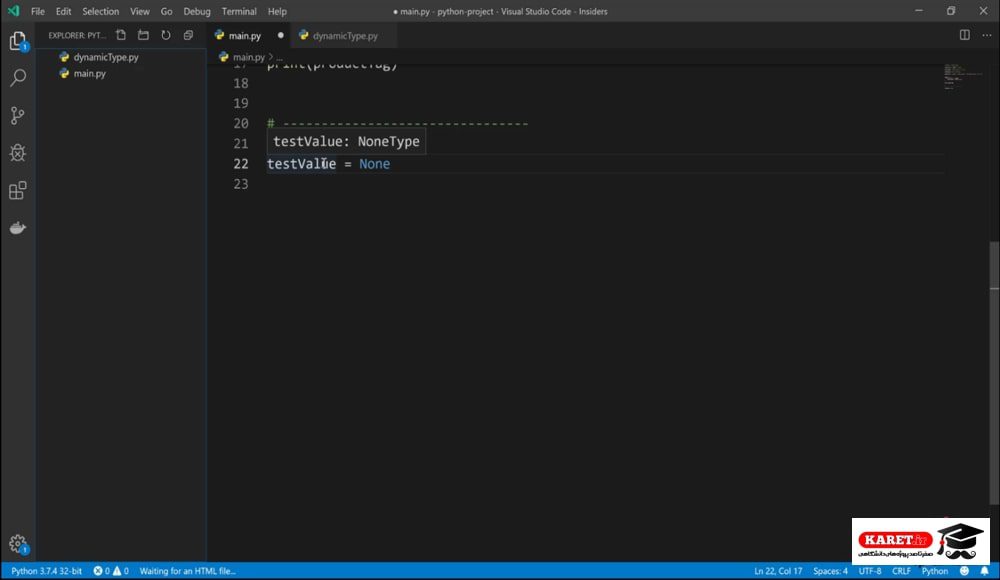Image resolution: width=1000 pixels, height=580 pixels.
Task: Open the Selection menu
Action: 100,11
